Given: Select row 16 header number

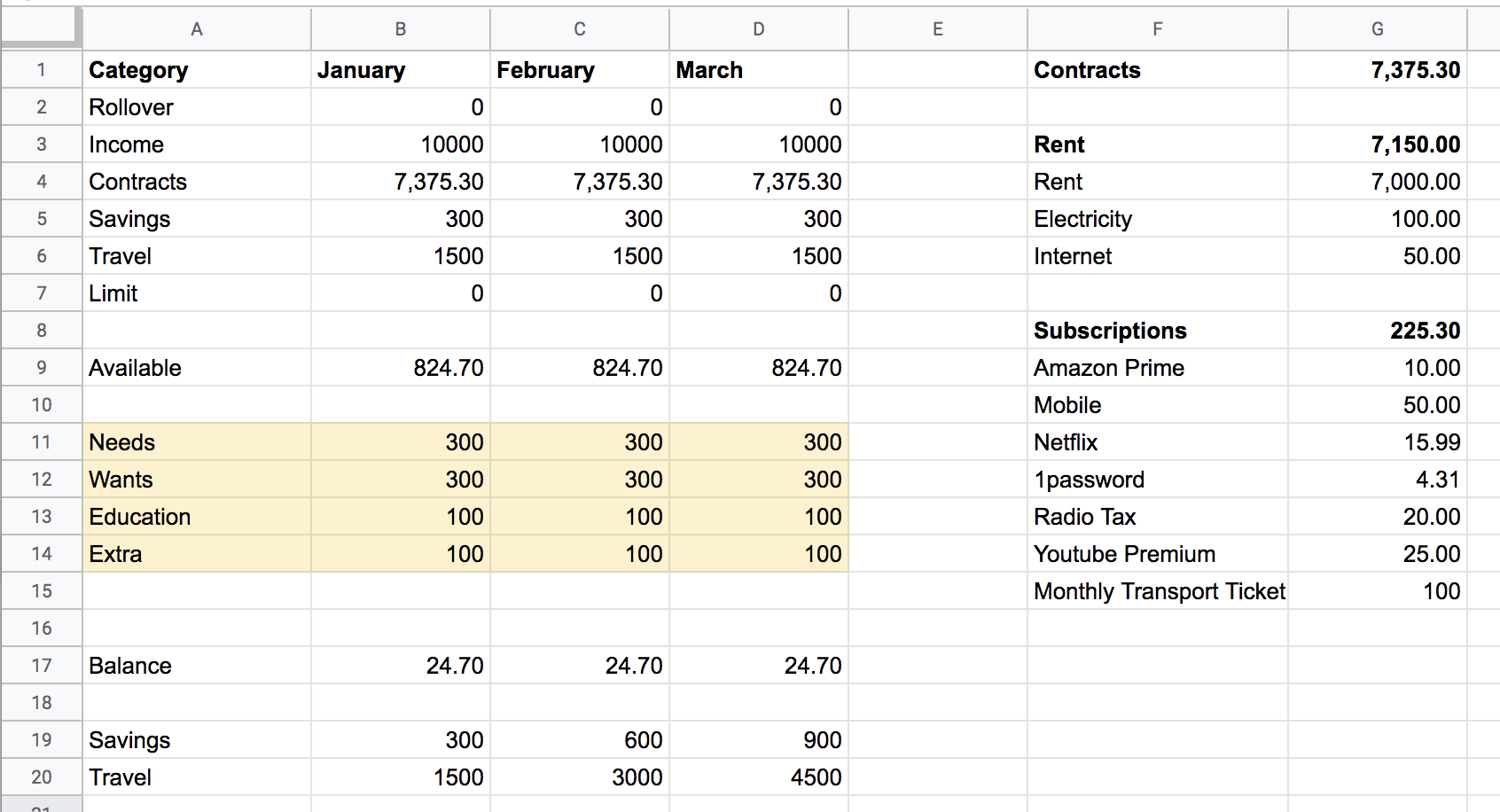Looking at the screenshot, I should click(42, 629).
